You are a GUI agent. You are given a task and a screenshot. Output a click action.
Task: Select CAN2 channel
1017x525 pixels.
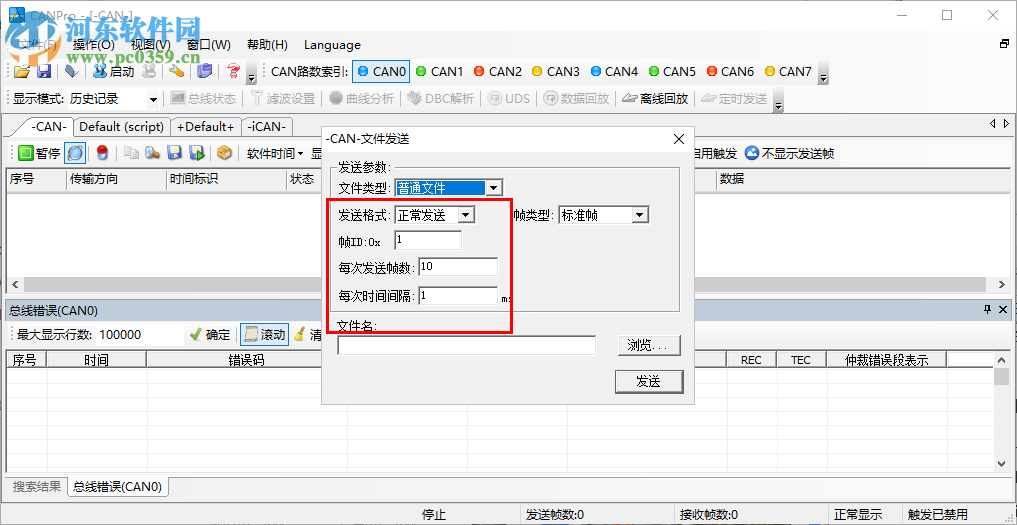497,71
